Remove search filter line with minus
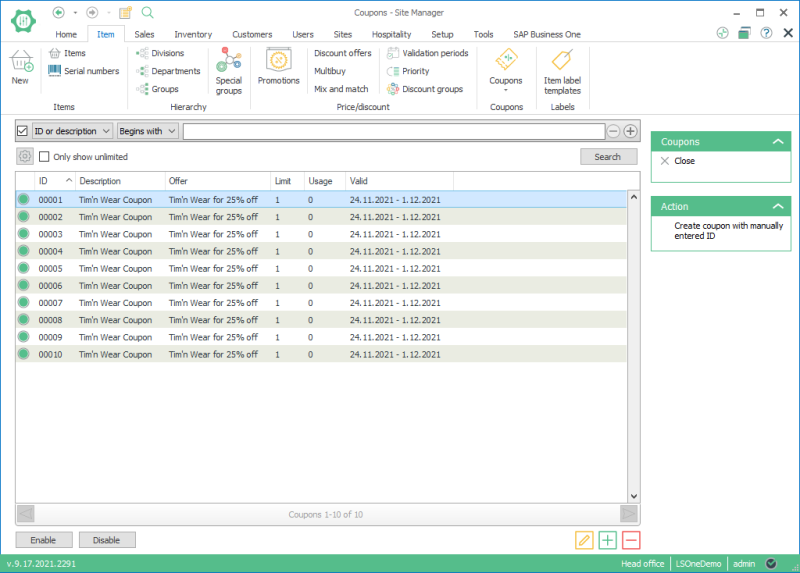The image size is (800, 573). coord(613,131)
